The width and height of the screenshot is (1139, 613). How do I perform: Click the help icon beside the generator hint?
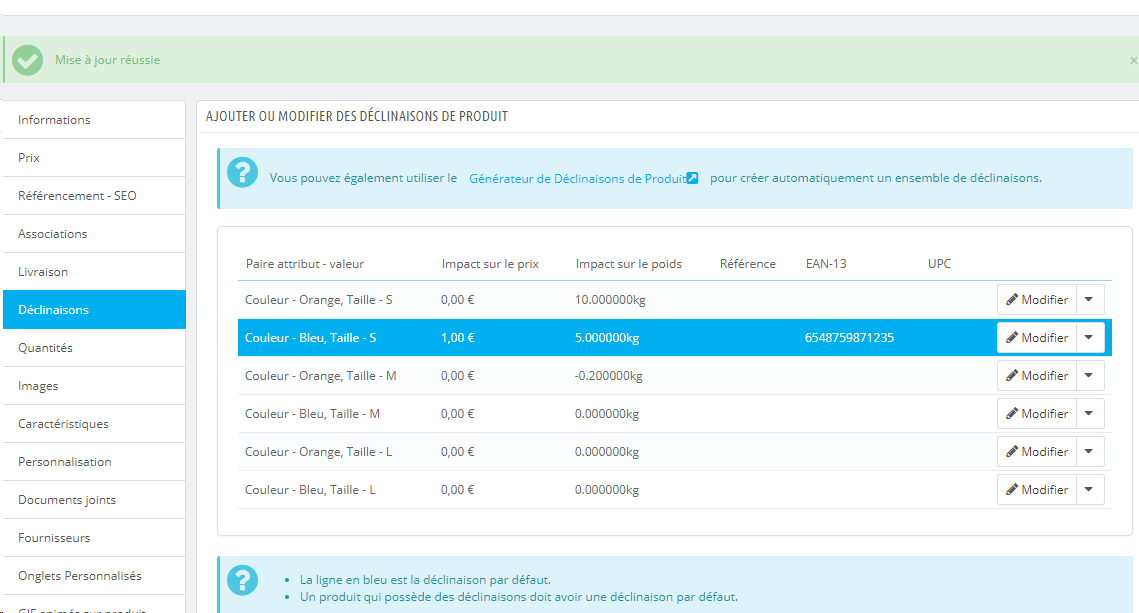click(x=243, y=173)
